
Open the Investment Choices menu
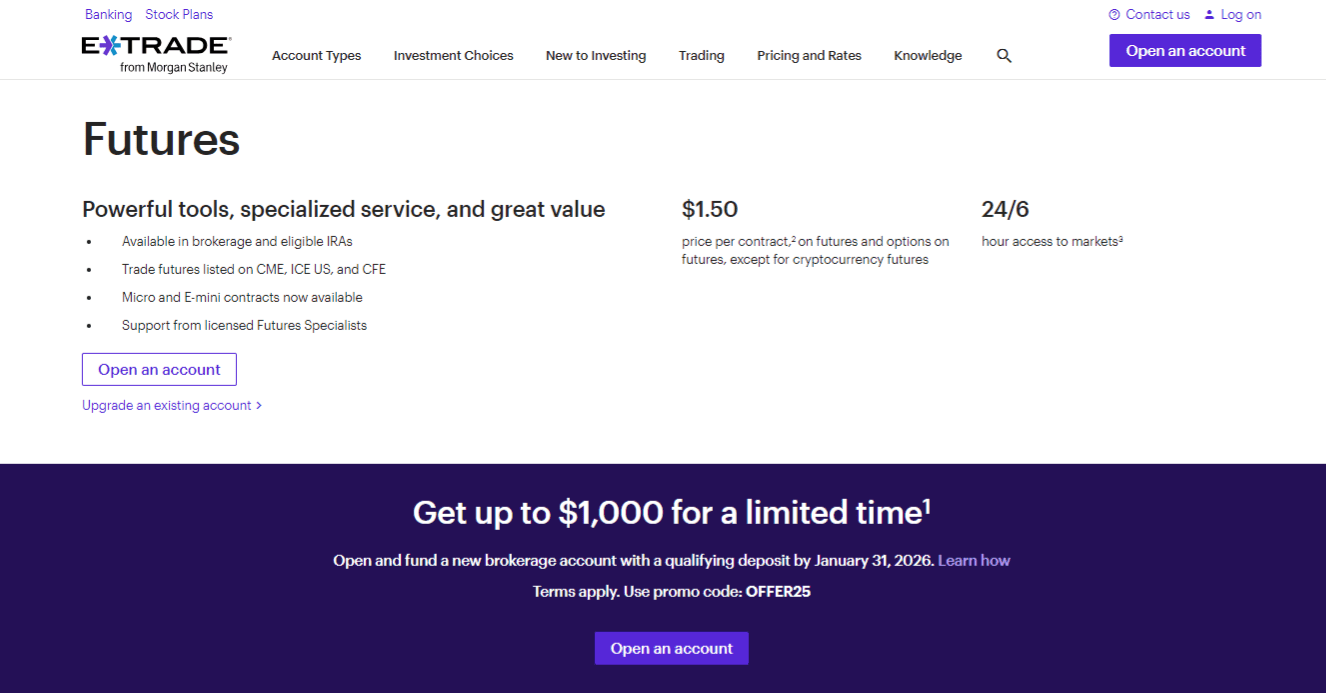[453, 56]
